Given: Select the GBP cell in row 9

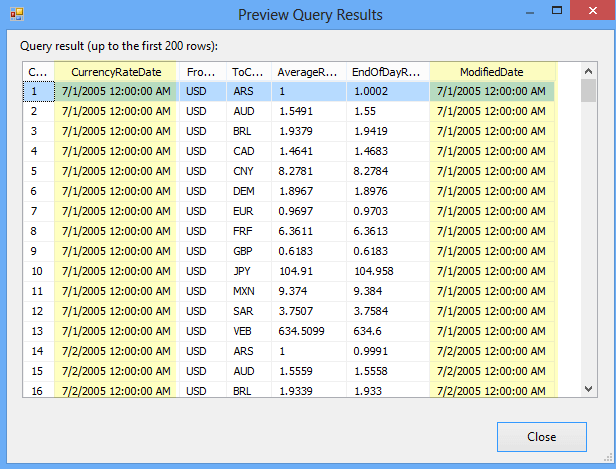Looking at the screenshot, I should tap(243, 251).
